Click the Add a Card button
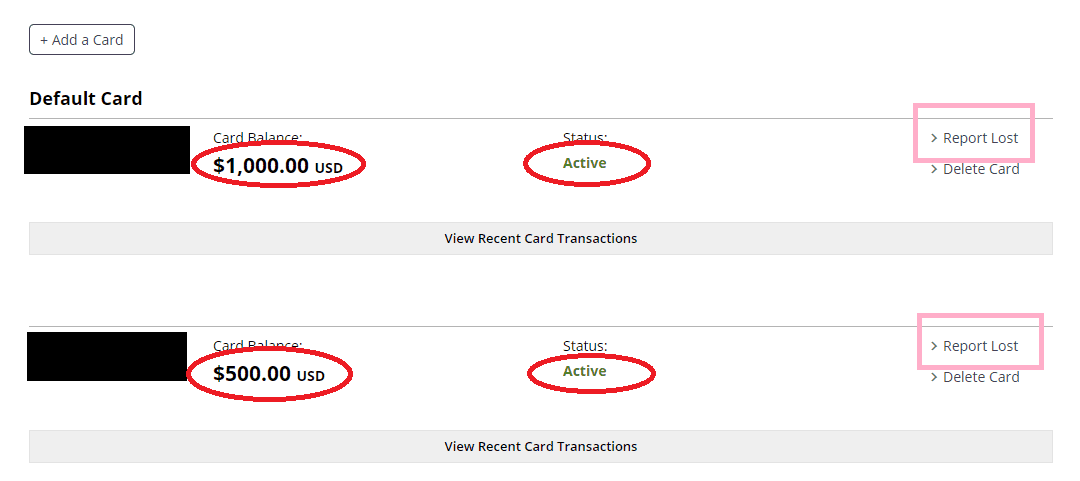Screen dimensions: 1080x481 coord(81,40)
